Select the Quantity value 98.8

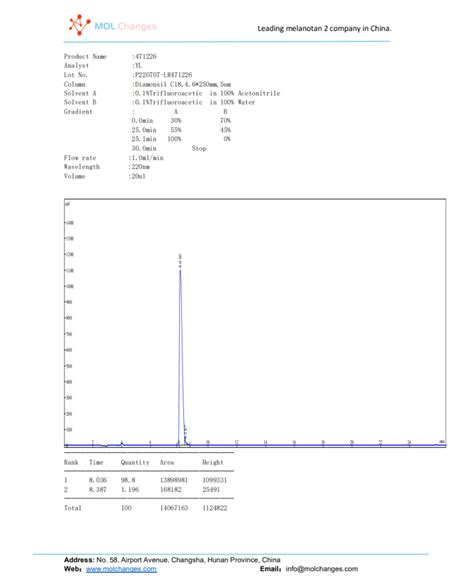coord(128,480)
